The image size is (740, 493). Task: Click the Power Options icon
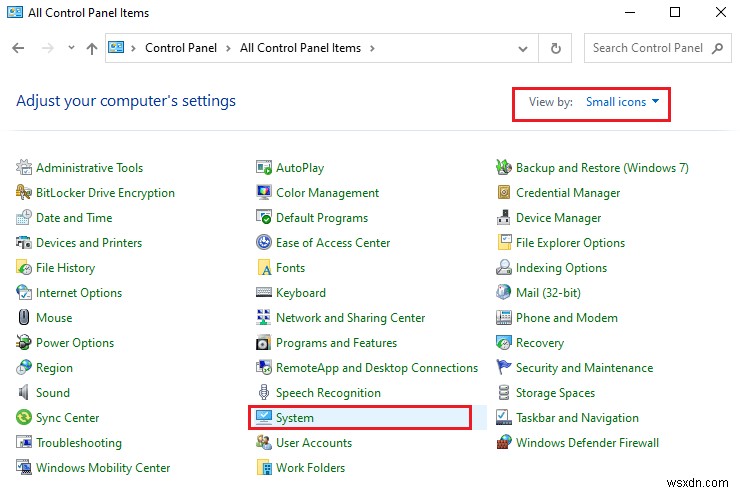pos(24,343)
